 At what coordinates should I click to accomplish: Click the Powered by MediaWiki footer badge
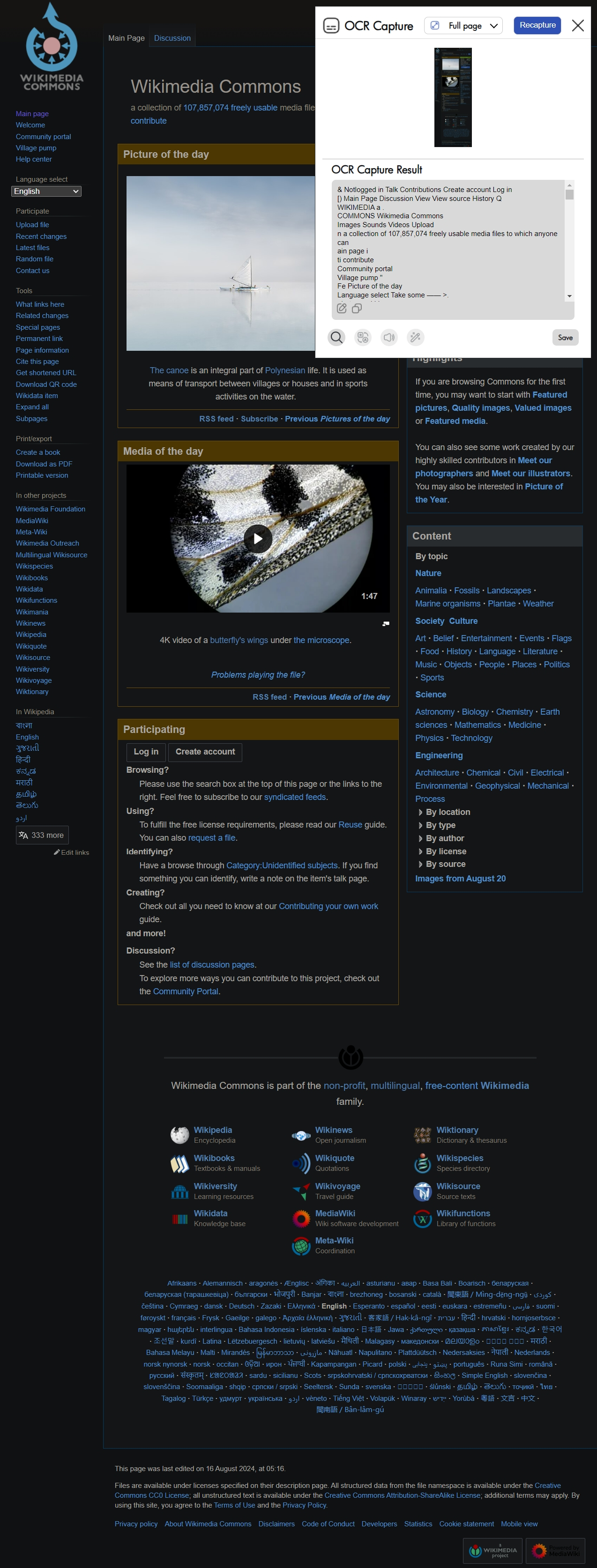[556, 1551]
